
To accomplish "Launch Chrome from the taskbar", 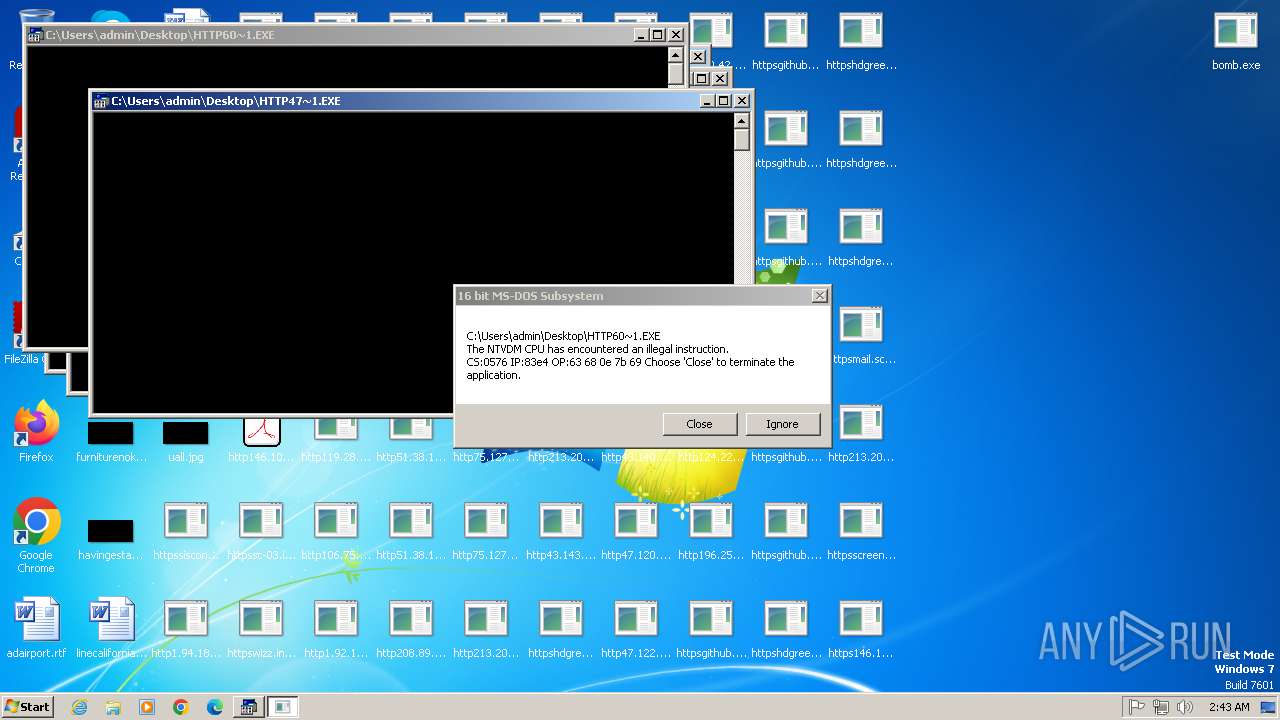I will coord(181,707).
